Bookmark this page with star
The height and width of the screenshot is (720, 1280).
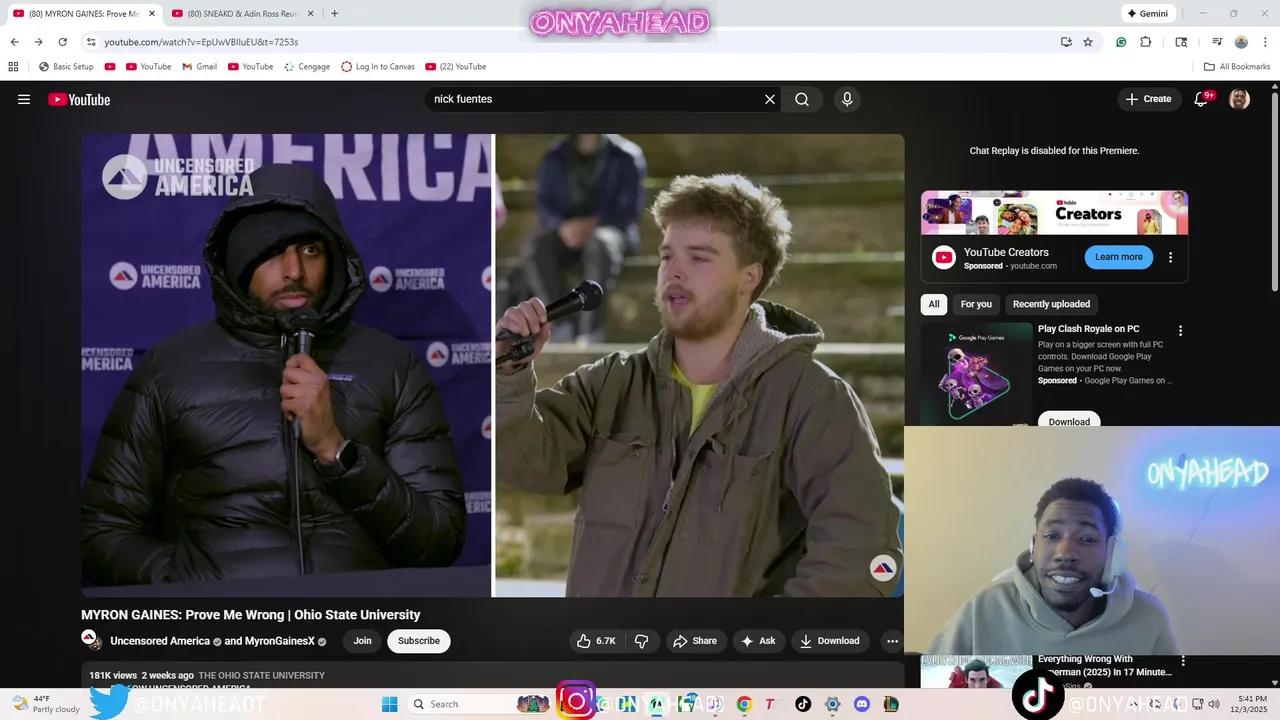[1088, 42]
